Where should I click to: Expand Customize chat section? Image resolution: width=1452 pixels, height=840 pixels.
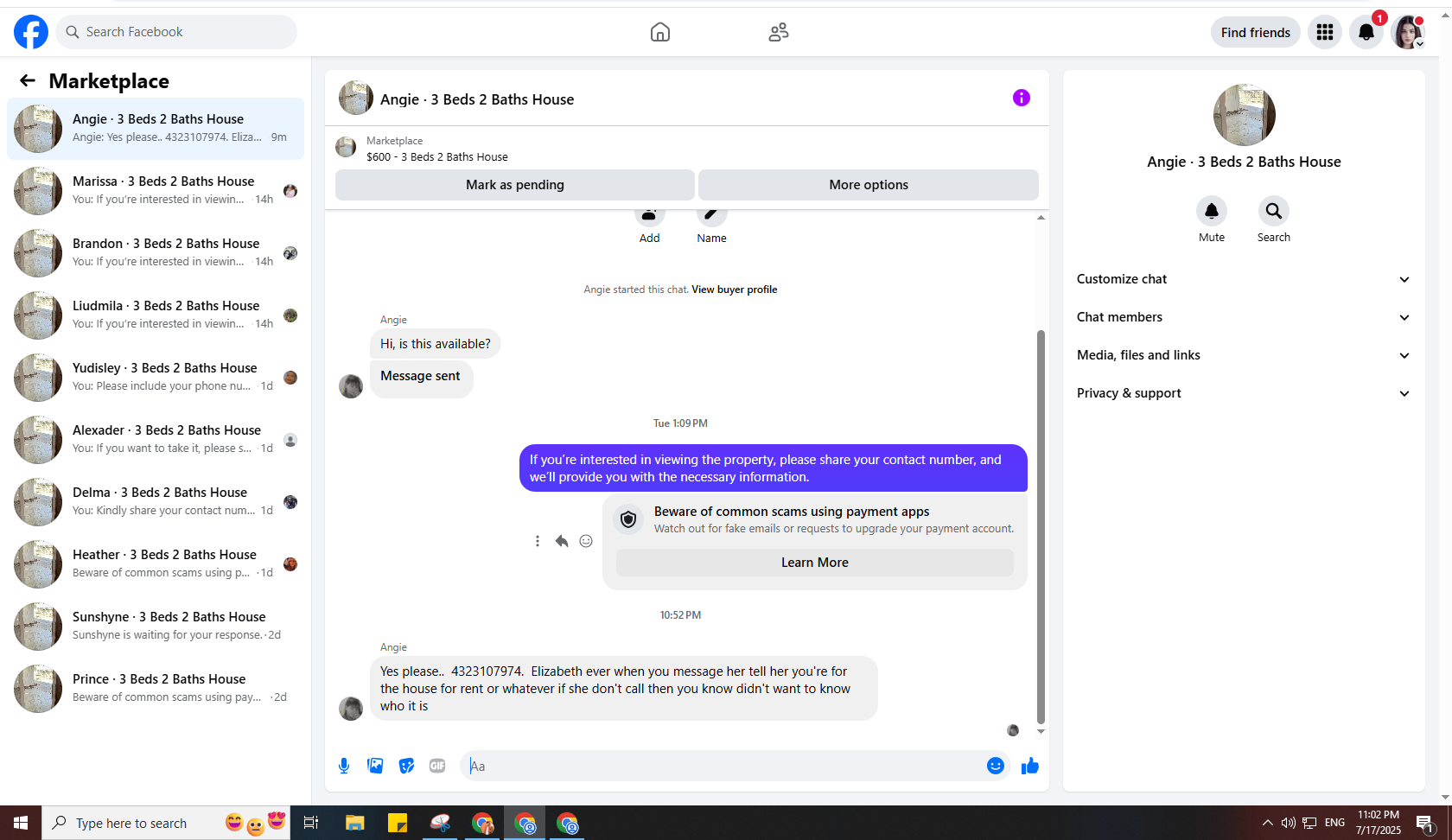click(1244, 279)
